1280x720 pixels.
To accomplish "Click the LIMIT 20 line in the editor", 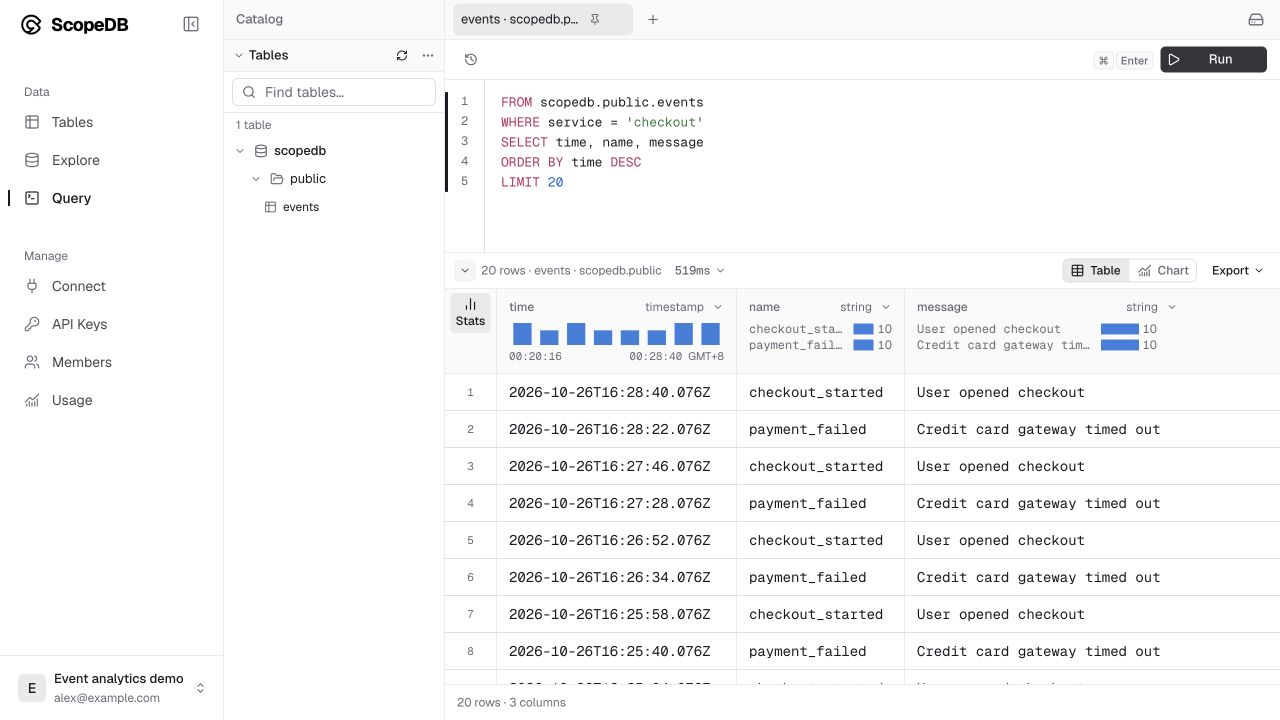I will point(532,182).
